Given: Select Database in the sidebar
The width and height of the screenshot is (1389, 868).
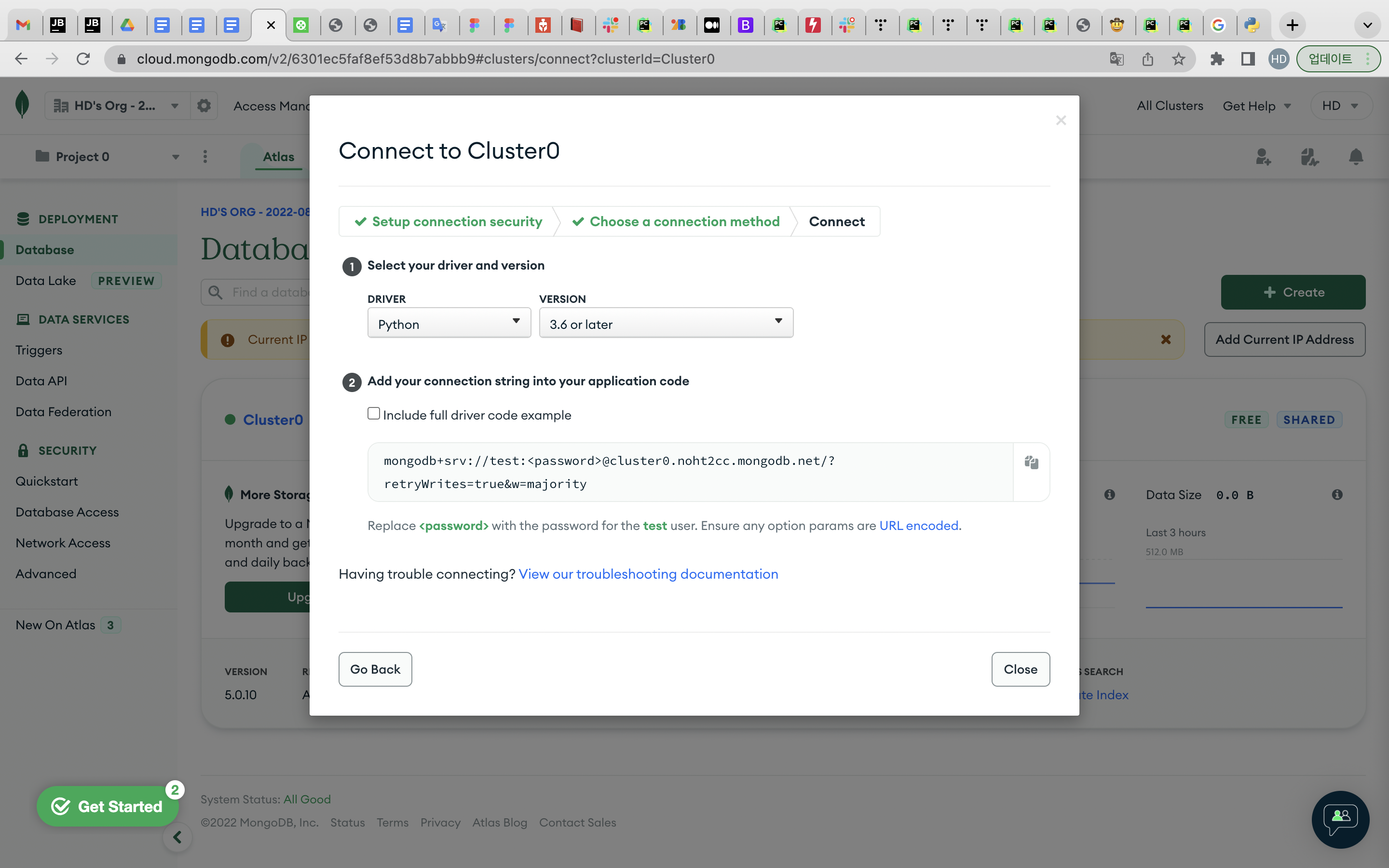Looking at the screenshot, I should click(45, 250).
